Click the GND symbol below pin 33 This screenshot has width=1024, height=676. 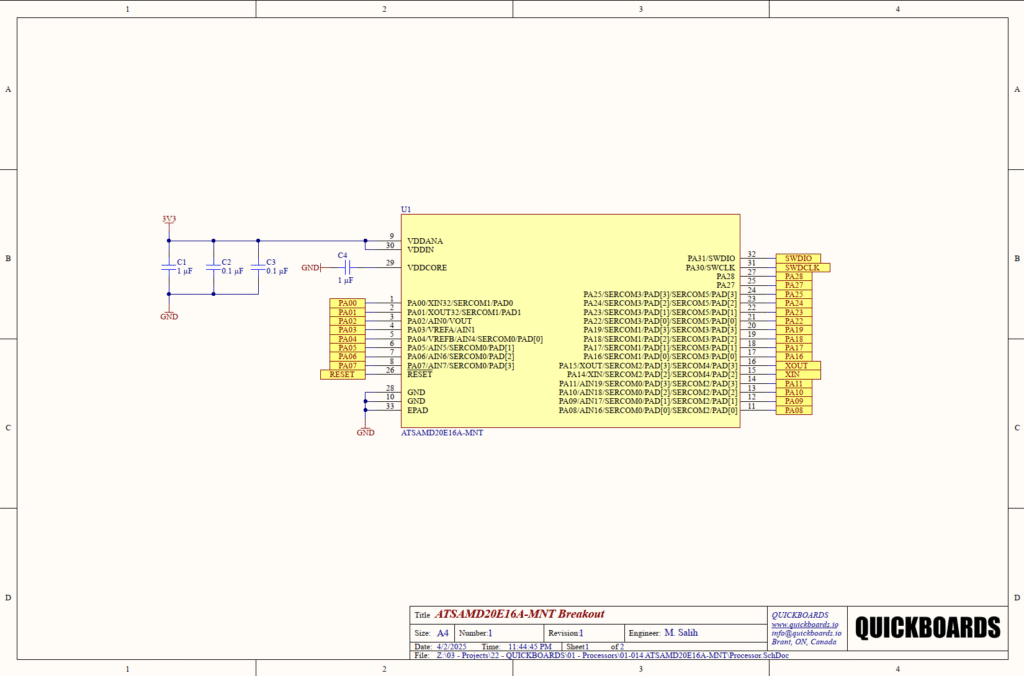(365, 430)
